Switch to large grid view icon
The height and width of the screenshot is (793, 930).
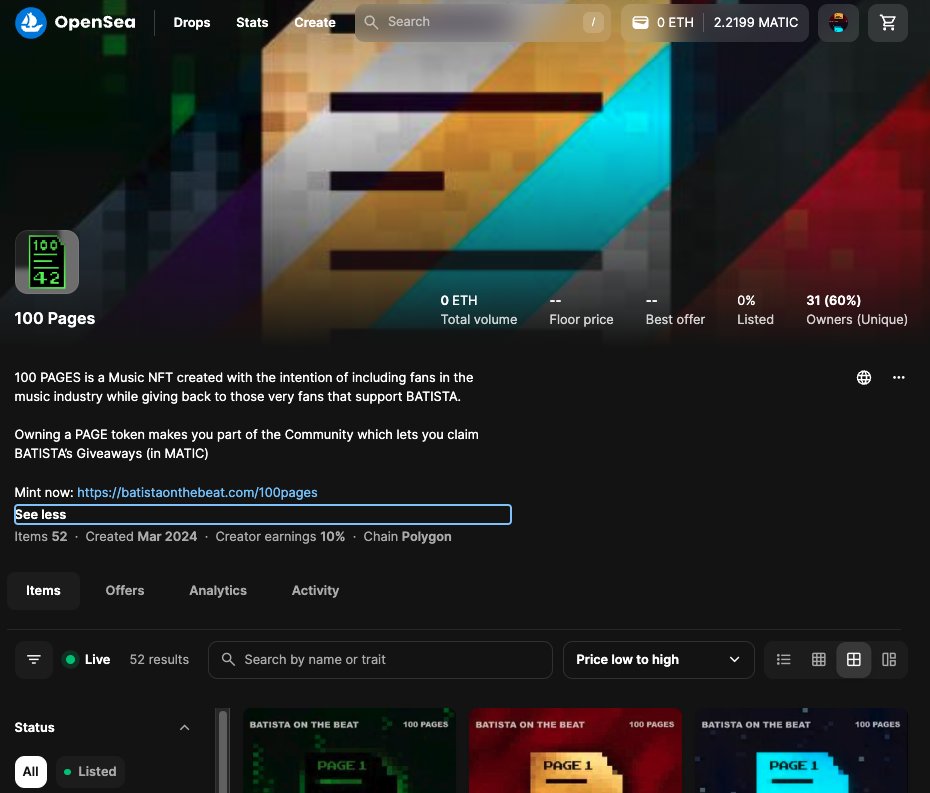853,660
